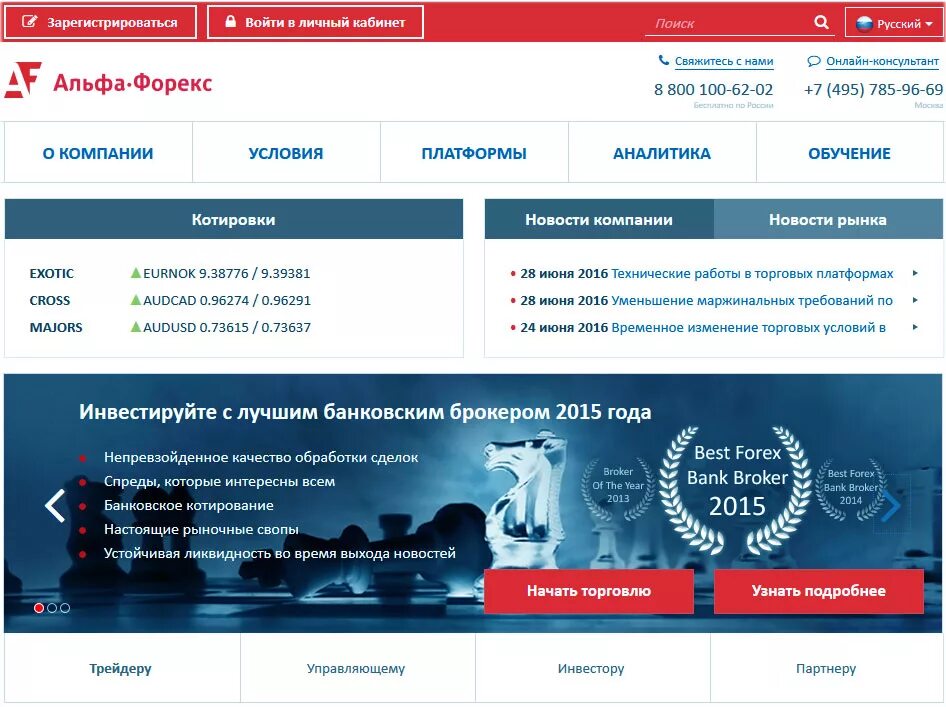Open the Онлайн-консультант link

pyautogui.click(x=882, y=61)
